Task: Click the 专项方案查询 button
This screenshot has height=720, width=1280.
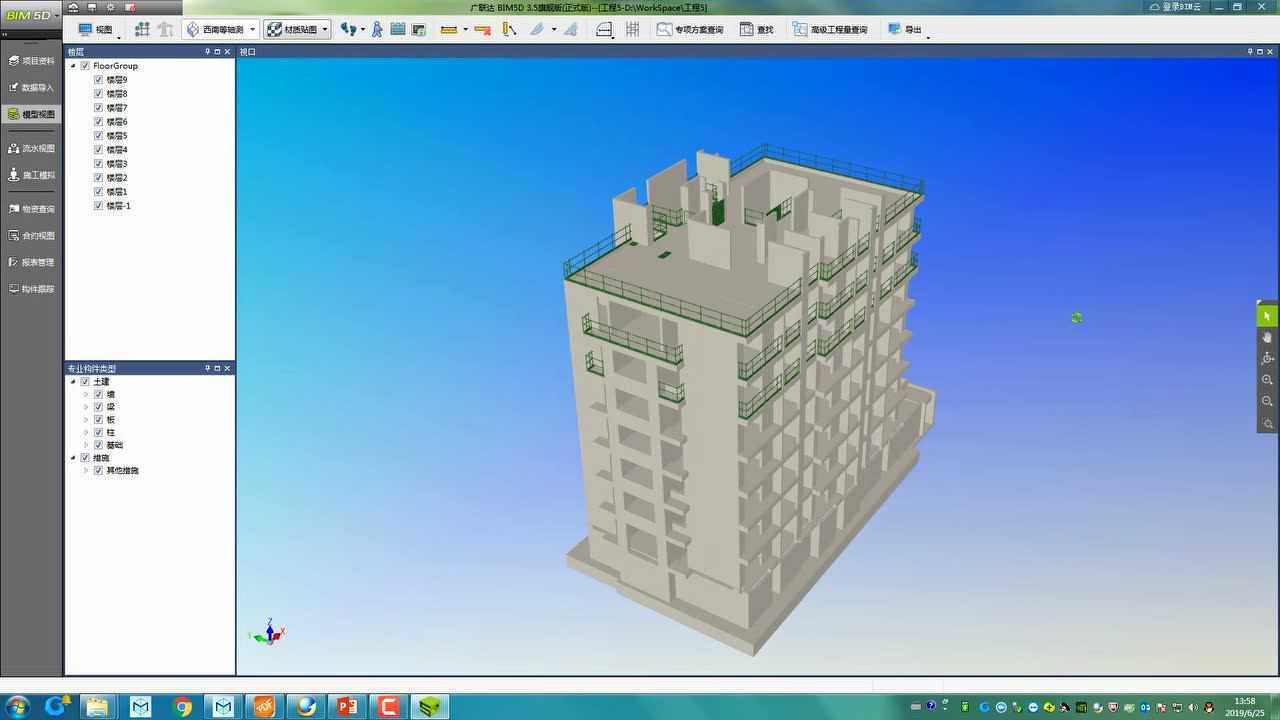Action: point(690,29)
